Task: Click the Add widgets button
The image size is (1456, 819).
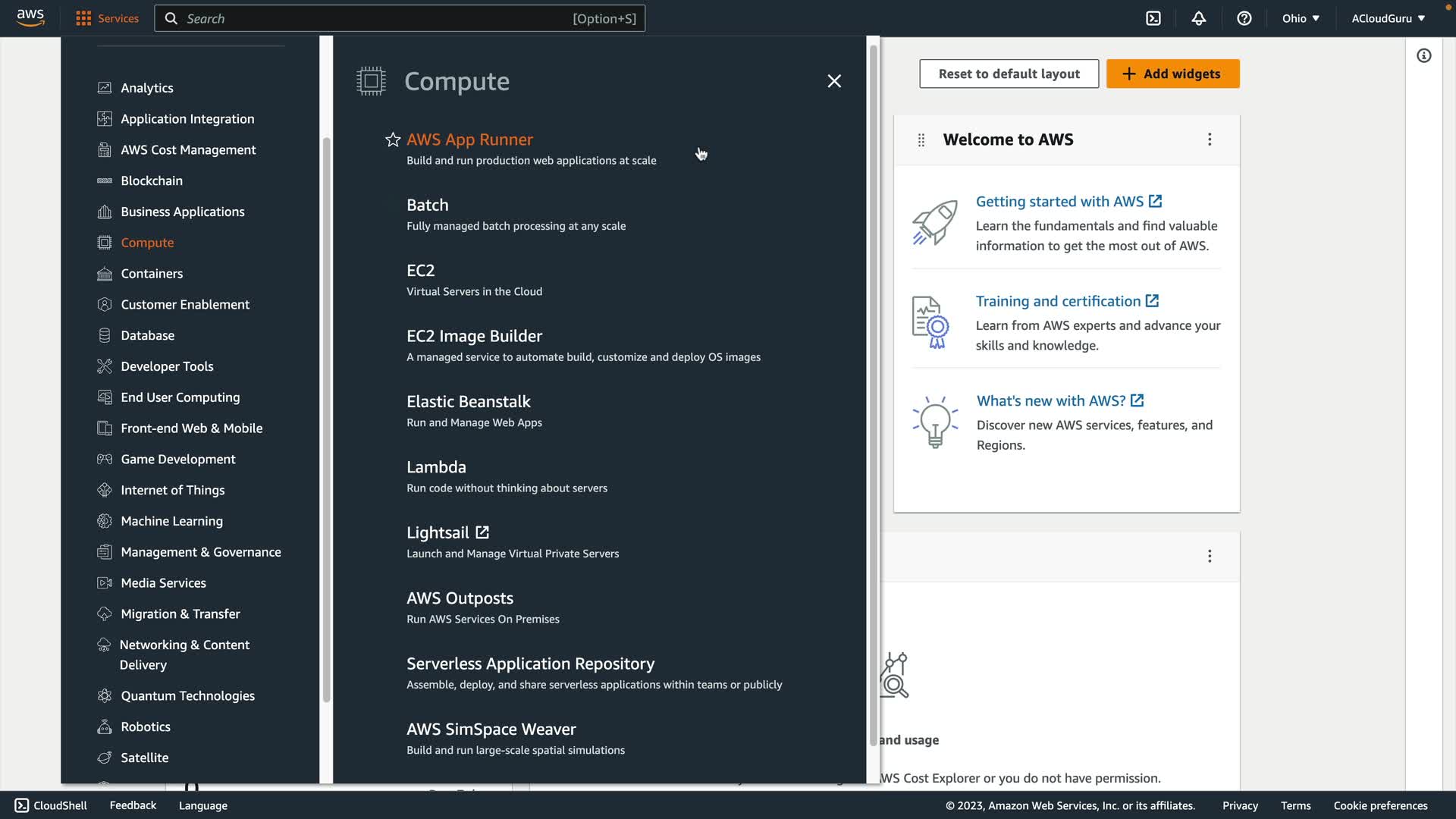Action: point(1172,74)
